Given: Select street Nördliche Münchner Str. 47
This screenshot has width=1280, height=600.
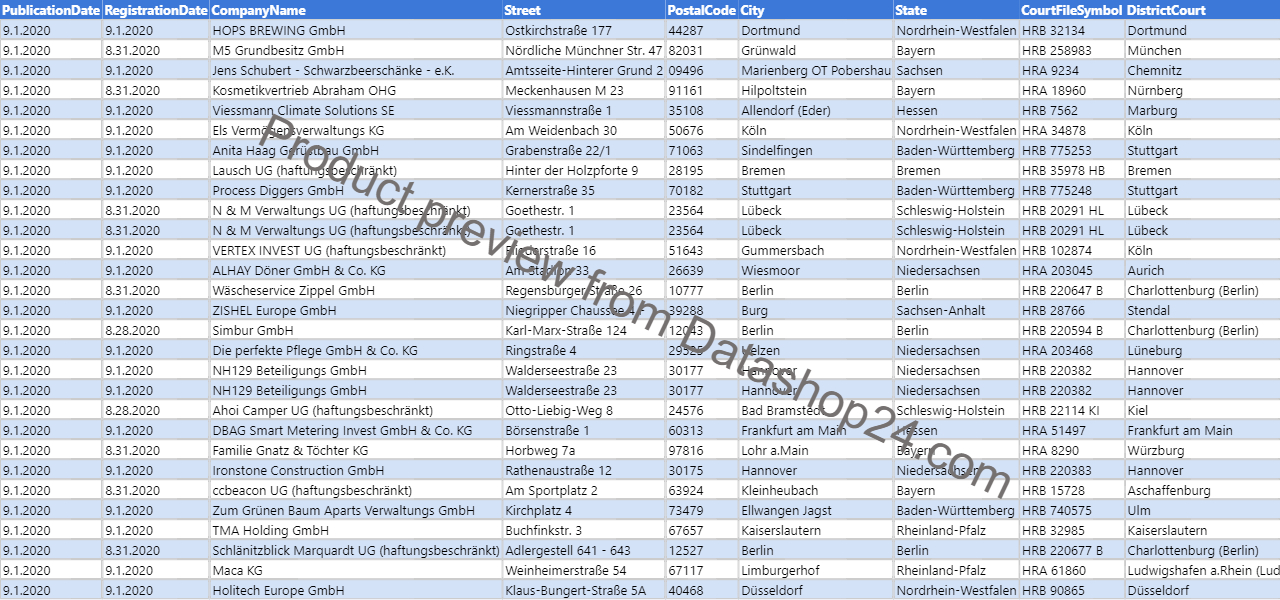Looking at the screenshot, I should [583, 50].
